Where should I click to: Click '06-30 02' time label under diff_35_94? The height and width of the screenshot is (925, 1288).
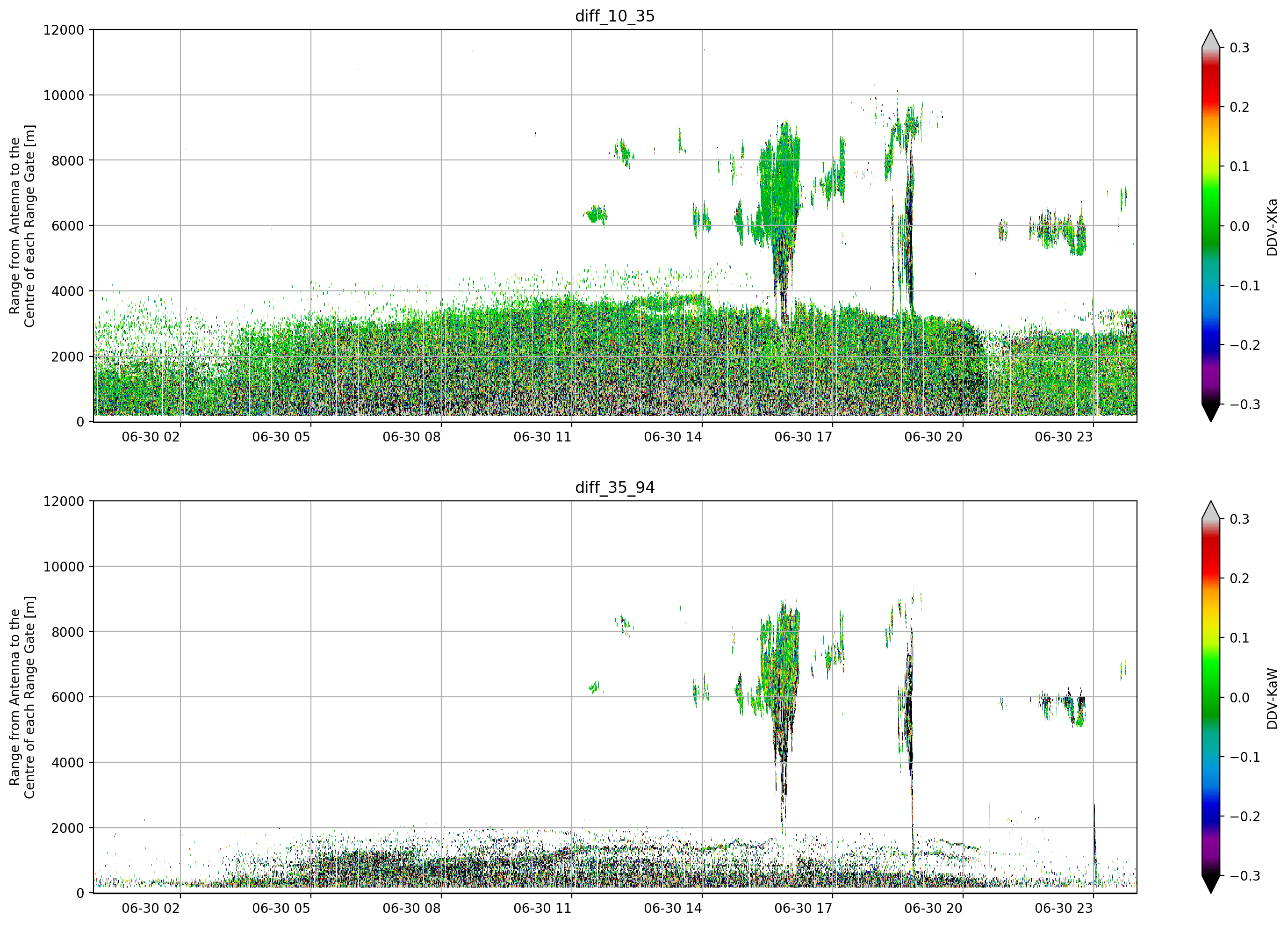[151, 909]
